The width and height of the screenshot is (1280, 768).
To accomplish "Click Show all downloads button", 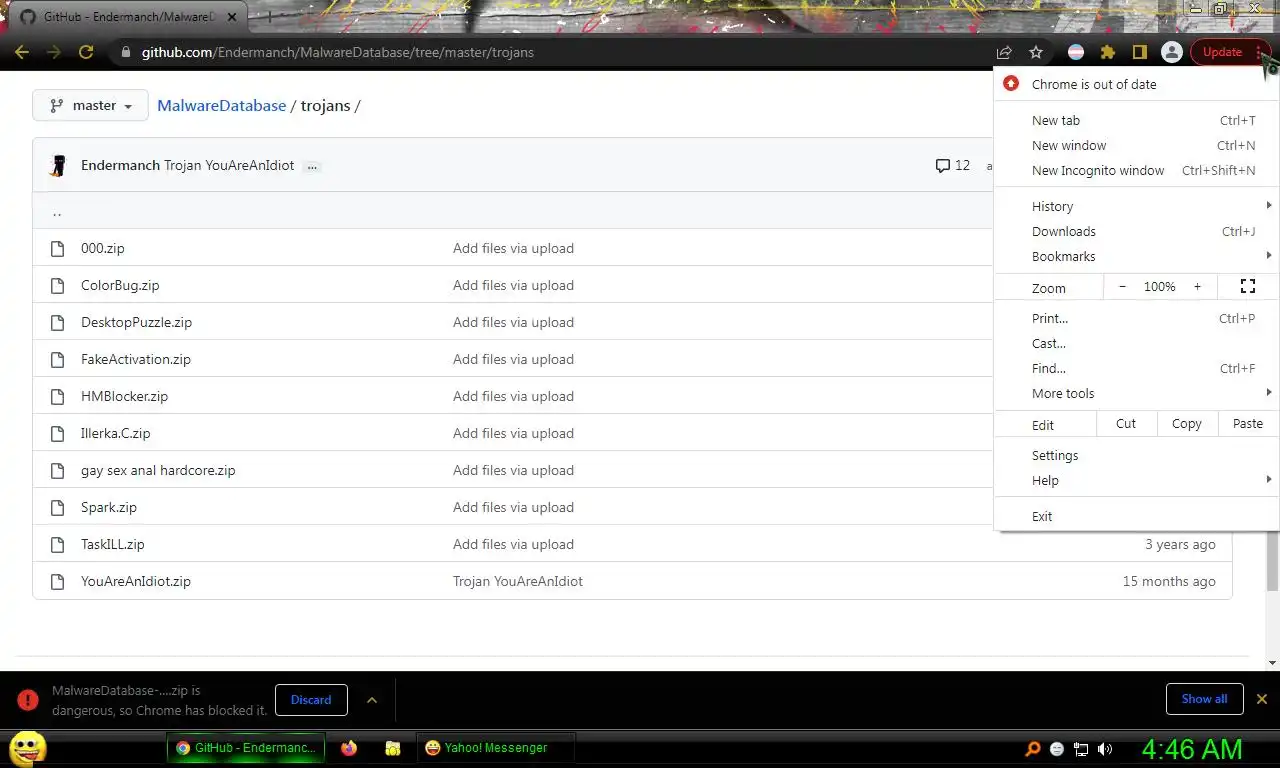I will (1204, 699).
